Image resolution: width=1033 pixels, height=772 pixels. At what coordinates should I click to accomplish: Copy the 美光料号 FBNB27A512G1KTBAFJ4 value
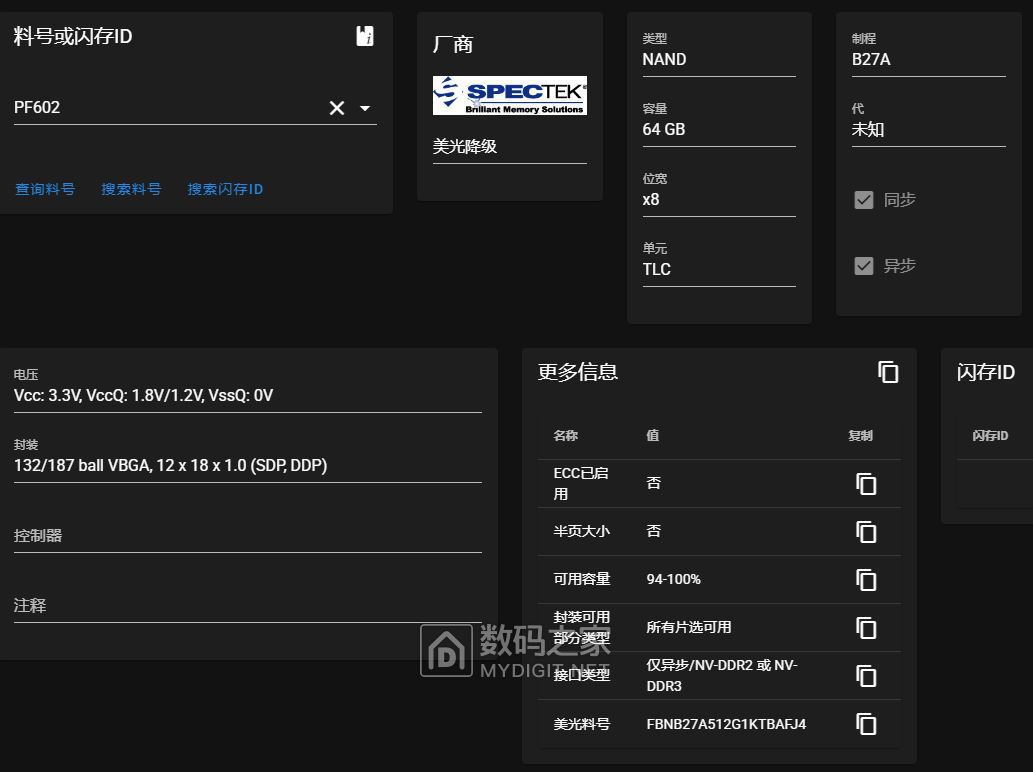[866, 724]
